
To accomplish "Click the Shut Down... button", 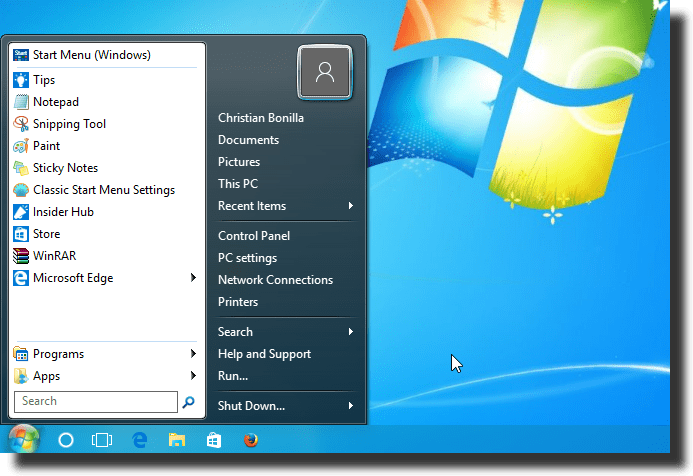I will pyautogui.click(x=251, y=406).
